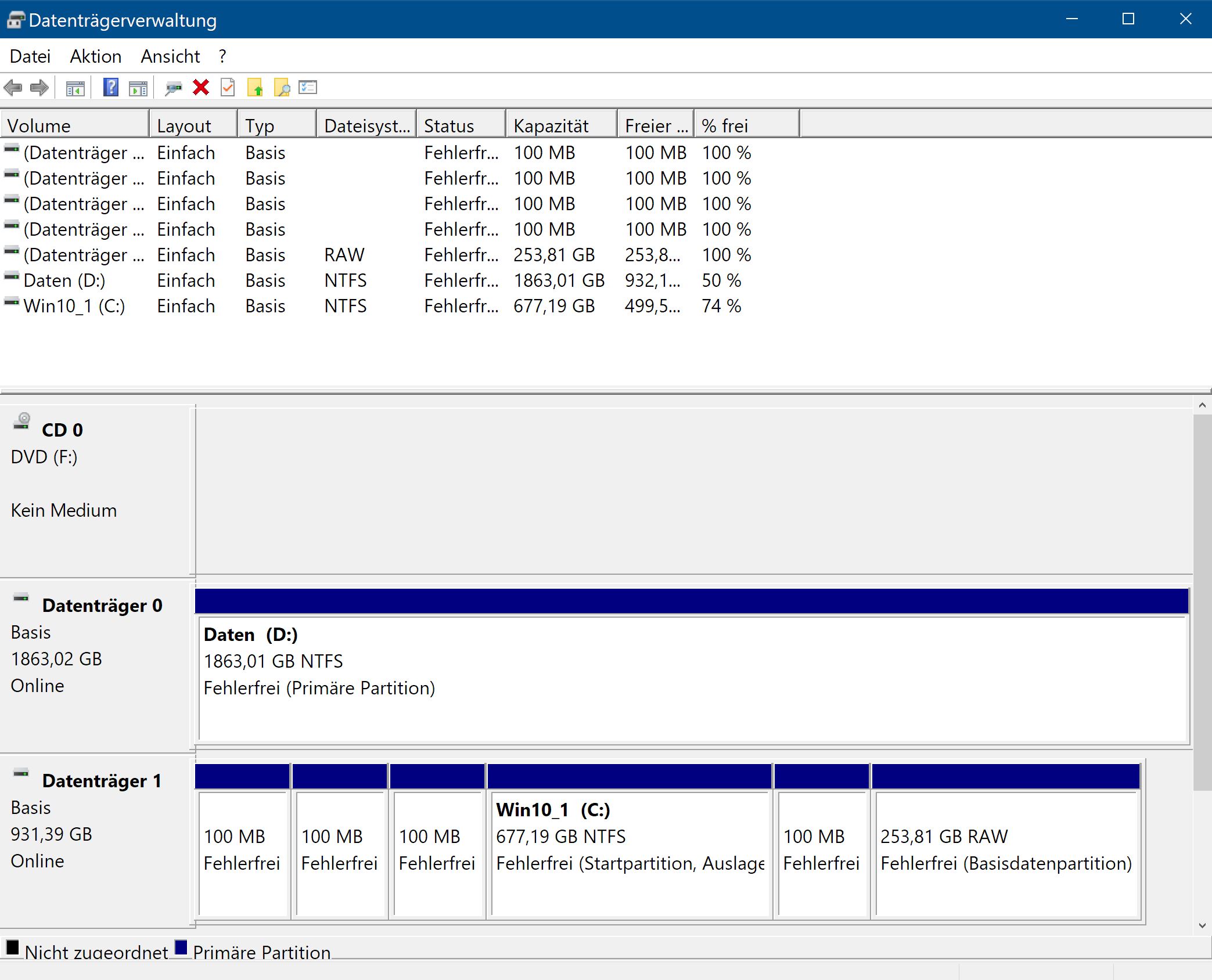Click the disk view scrollbar down arrow
The image size is (1212, 980).
(1202, 926)
